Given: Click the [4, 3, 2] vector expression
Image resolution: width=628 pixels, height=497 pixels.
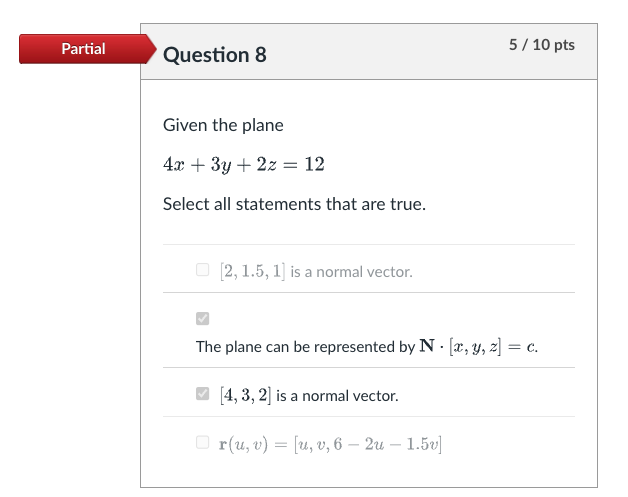Looking at the screenshot, I should pos(245,396).
